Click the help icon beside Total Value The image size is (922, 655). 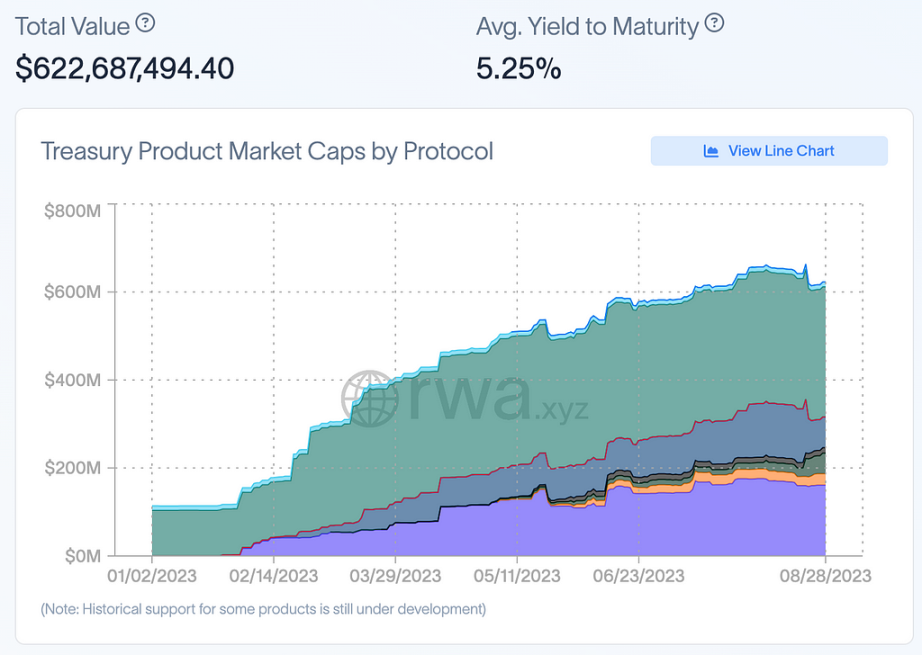146,22
